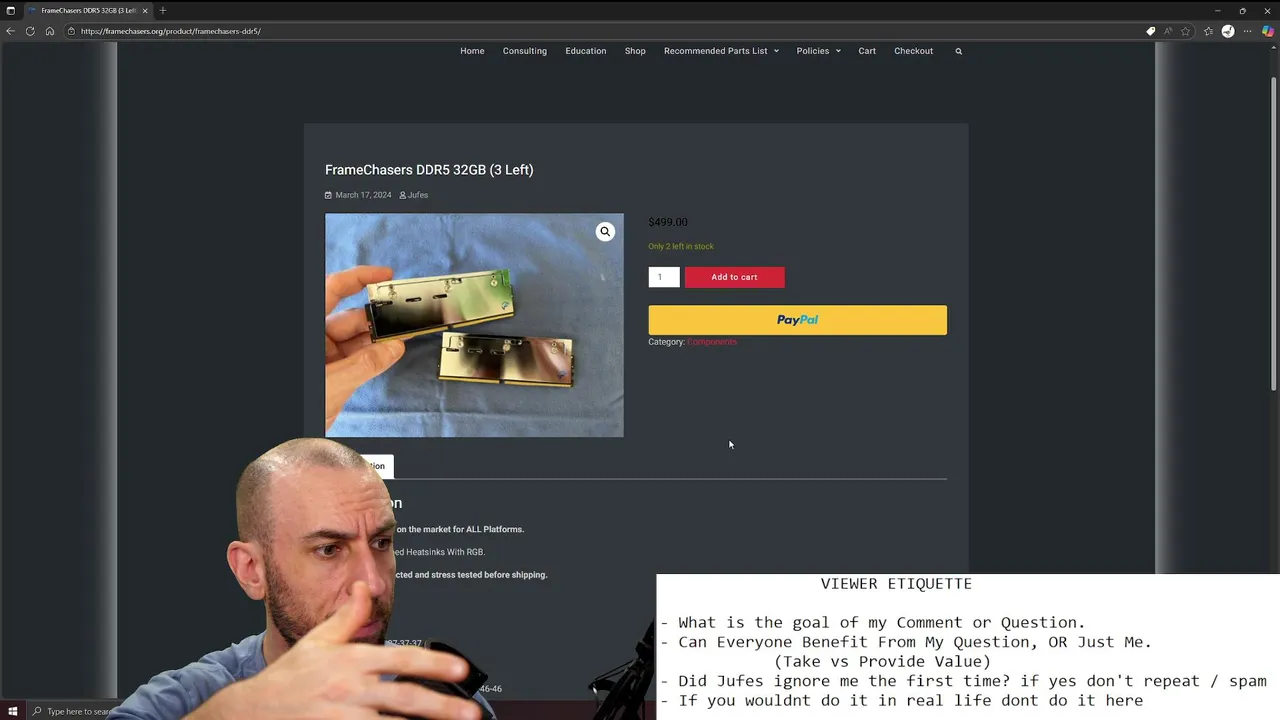Click the product quantity field

664,277
